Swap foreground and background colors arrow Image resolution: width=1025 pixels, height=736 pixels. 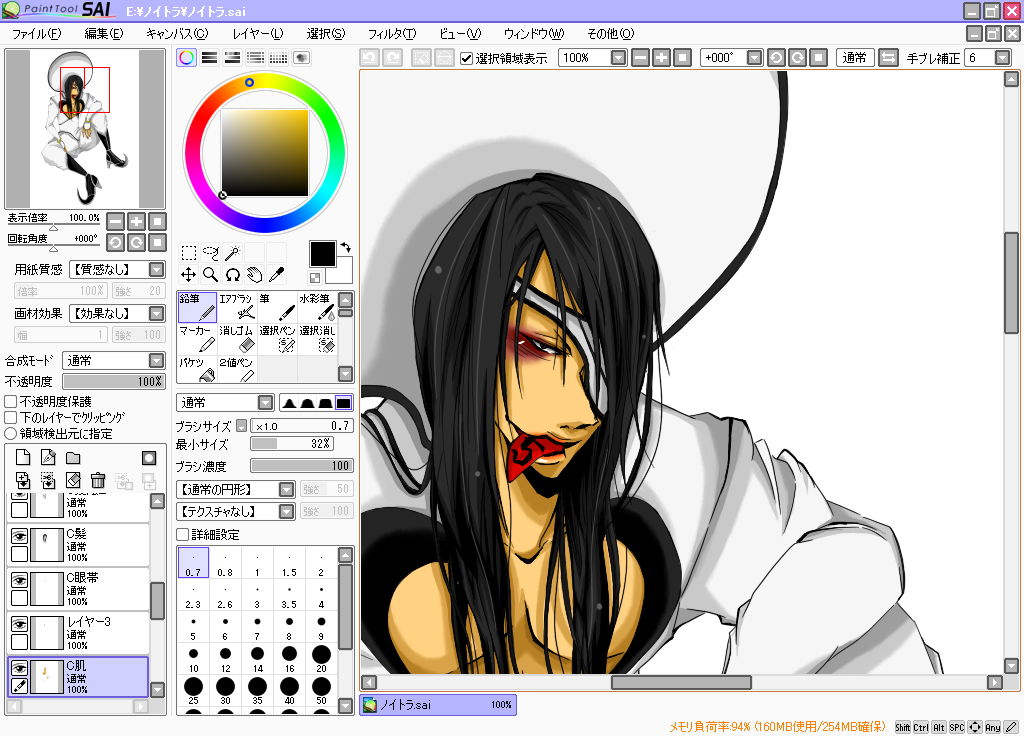point(346,247)
